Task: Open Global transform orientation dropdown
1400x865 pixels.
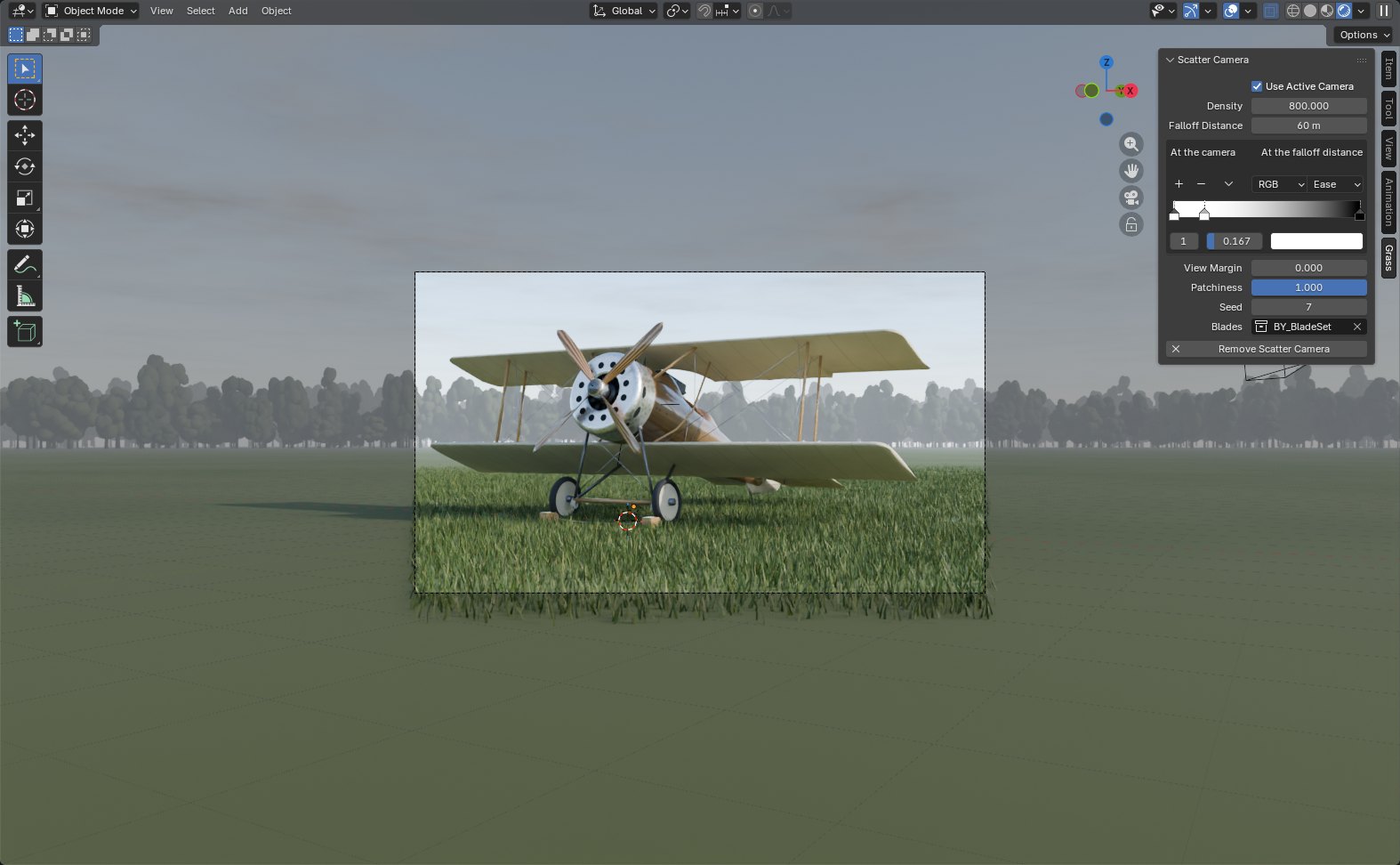Action: 624,11
